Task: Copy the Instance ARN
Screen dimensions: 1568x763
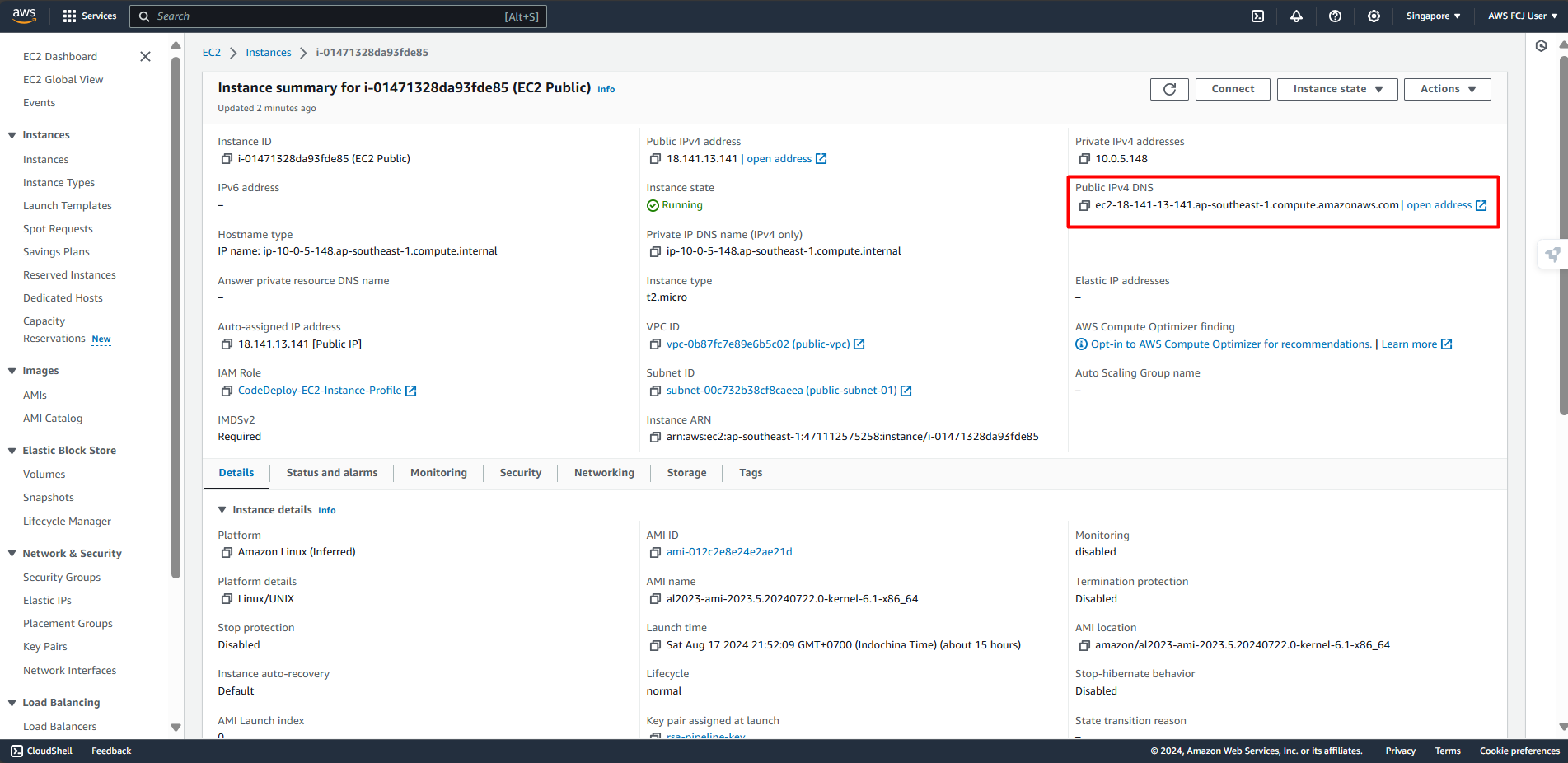Action: tap(655, 437)
